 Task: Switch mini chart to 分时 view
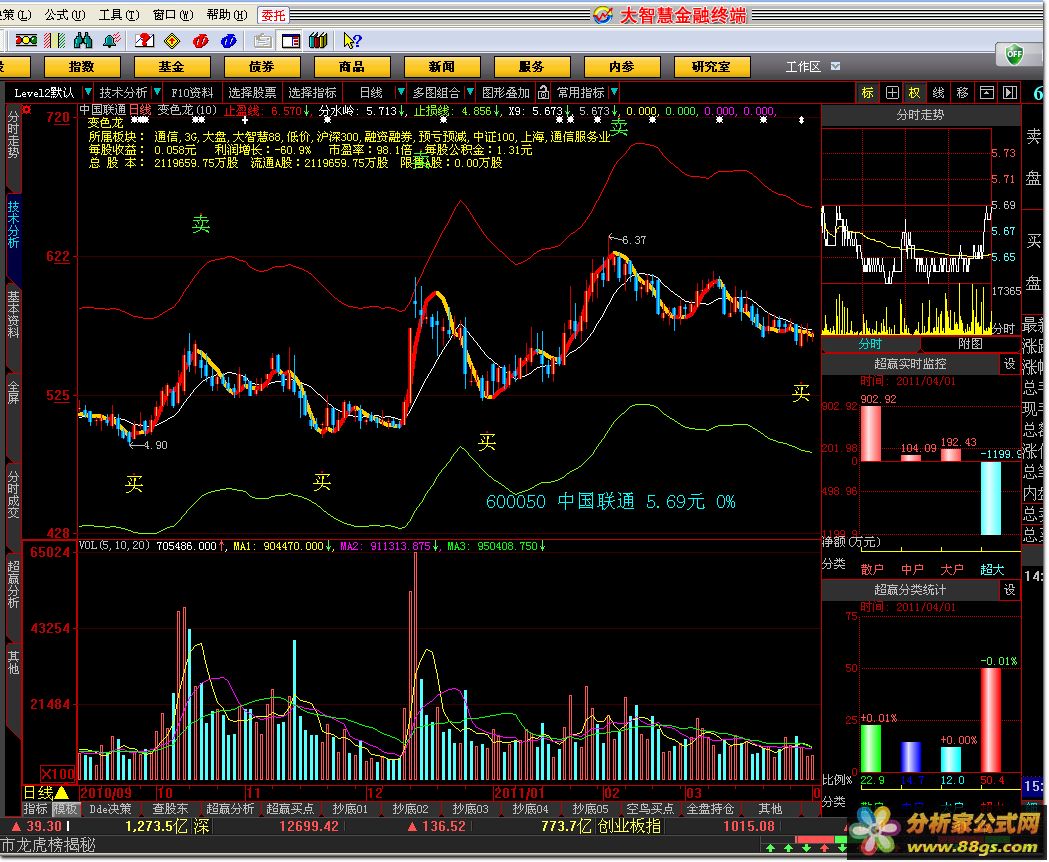tap(870, 344)
